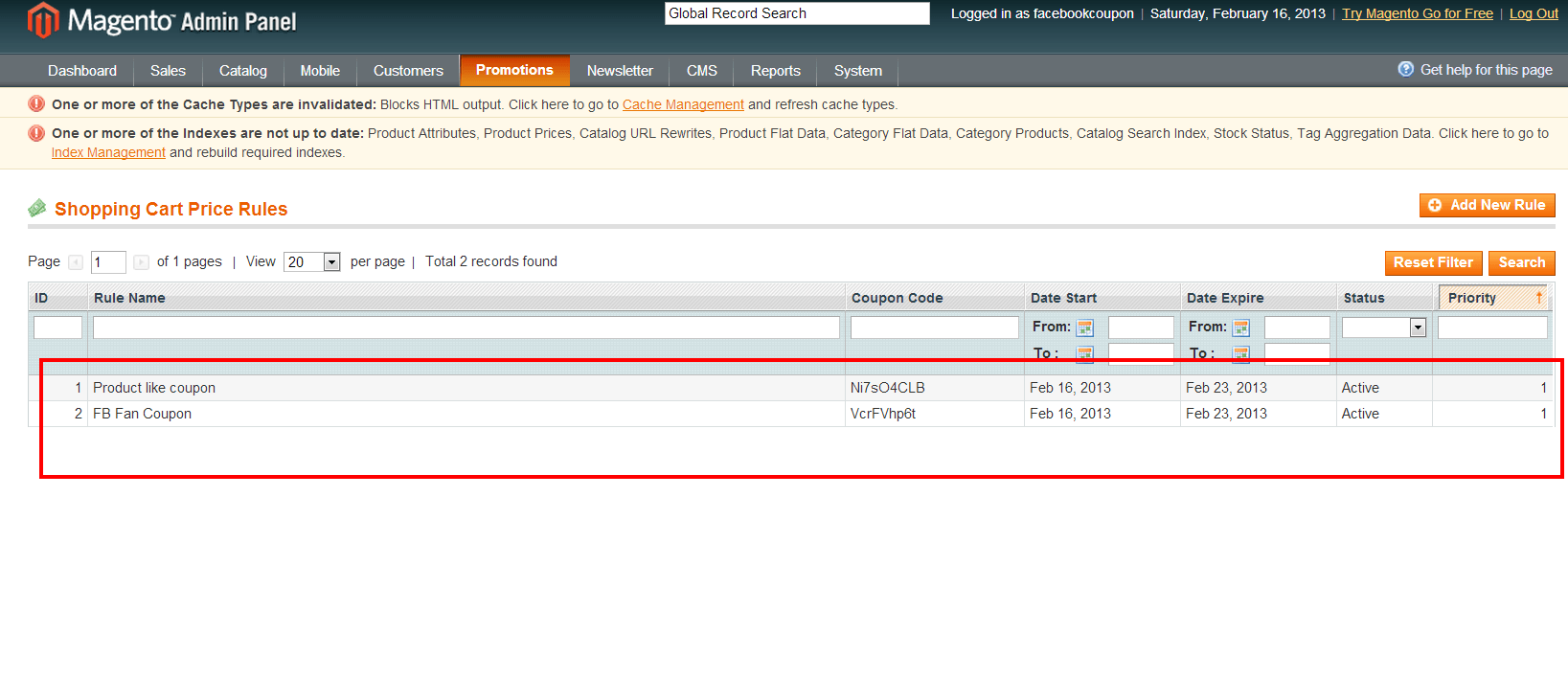Click Active status in FB Fan Coupon row
Viewport: 1568px width, 700px height.
click(1360, 414)
